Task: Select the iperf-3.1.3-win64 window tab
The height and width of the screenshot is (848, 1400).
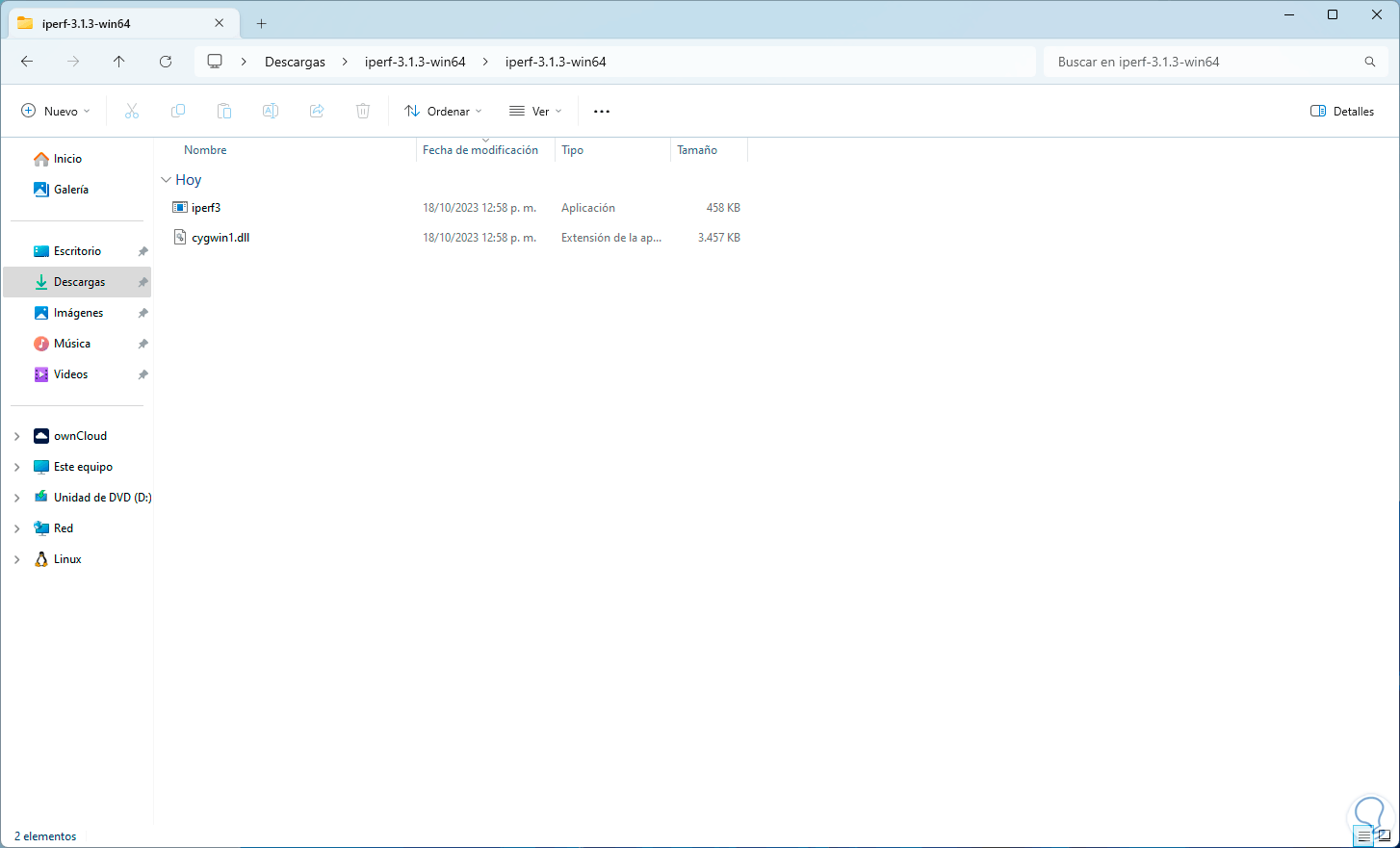Action: coord(122,23)
